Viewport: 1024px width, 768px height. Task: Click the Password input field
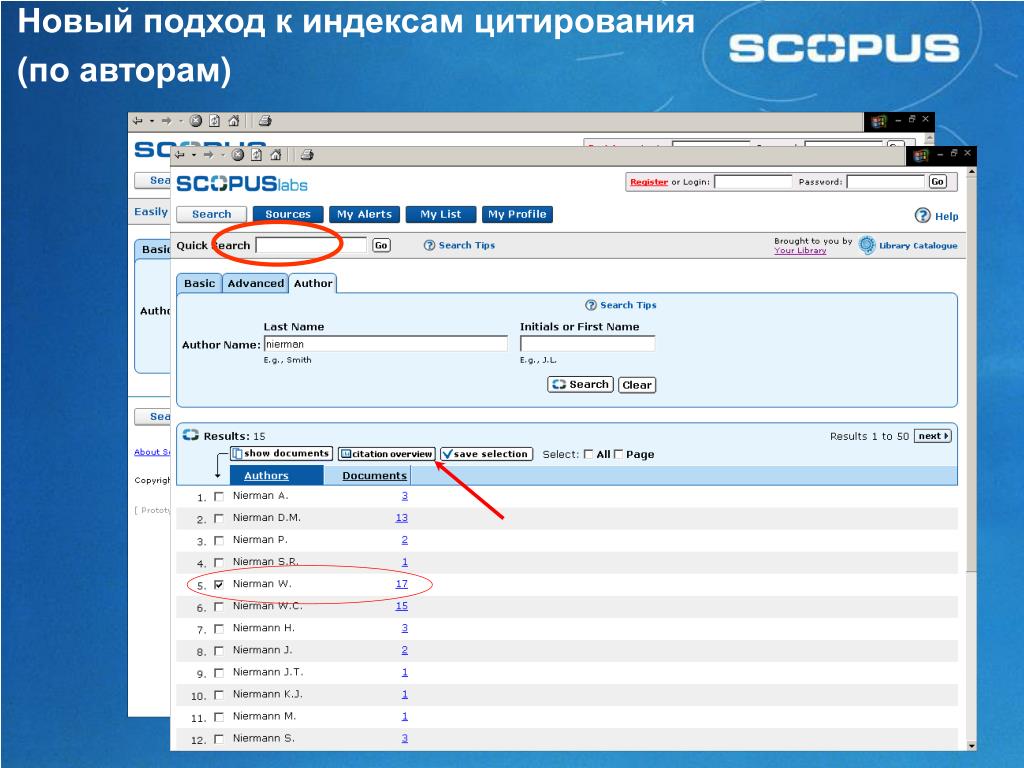pyautogui.click(x=886, y=182)
